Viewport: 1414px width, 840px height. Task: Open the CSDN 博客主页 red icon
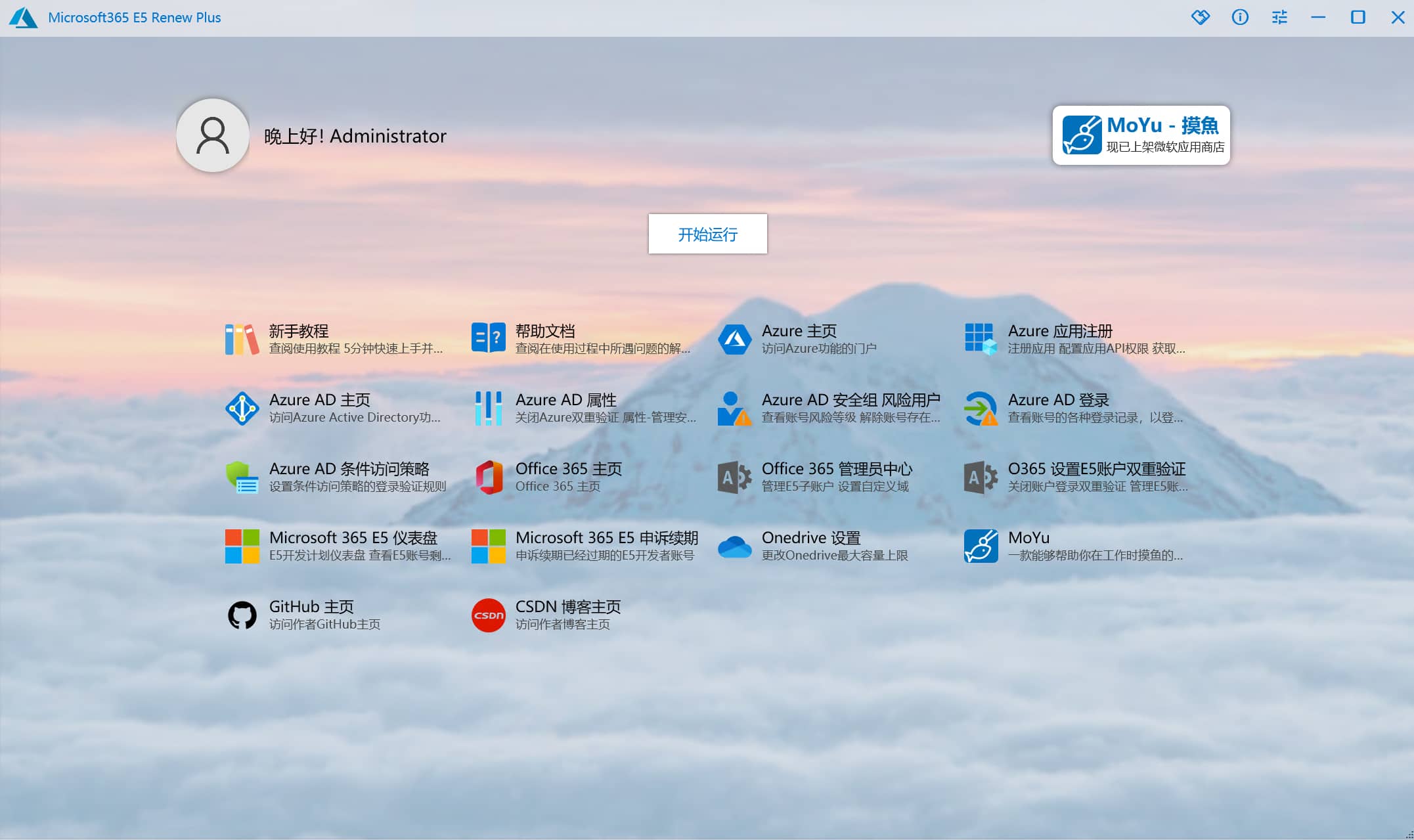click(x=489, y=615)
